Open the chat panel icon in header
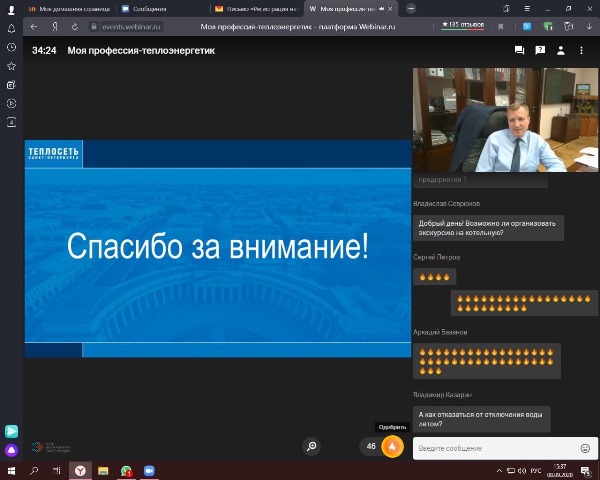The height and width of the screenshot is (480, 600). coord(519,49)
